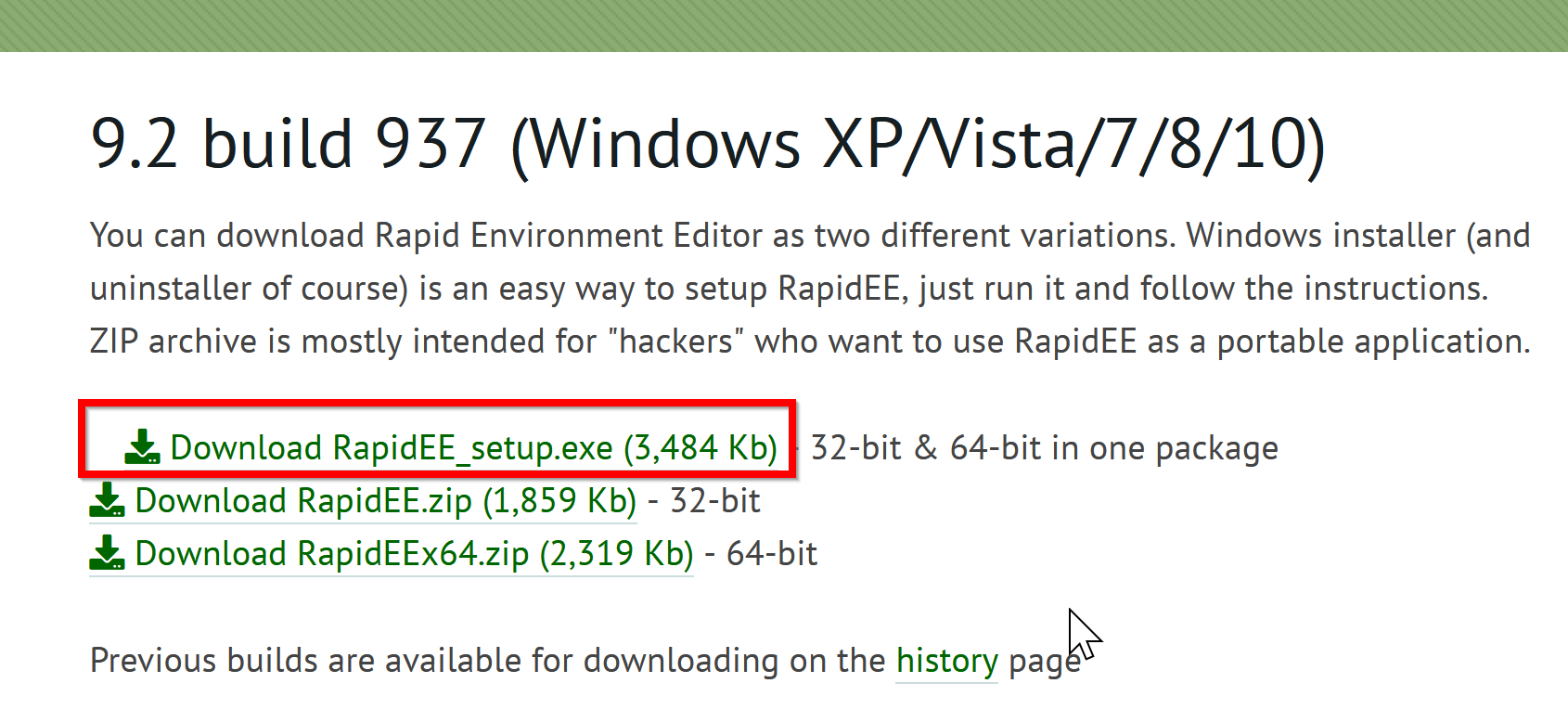Click the "9.2 build 937" heading text
1568x709 pixels.
pyautogui.click(x=289, y=144)
